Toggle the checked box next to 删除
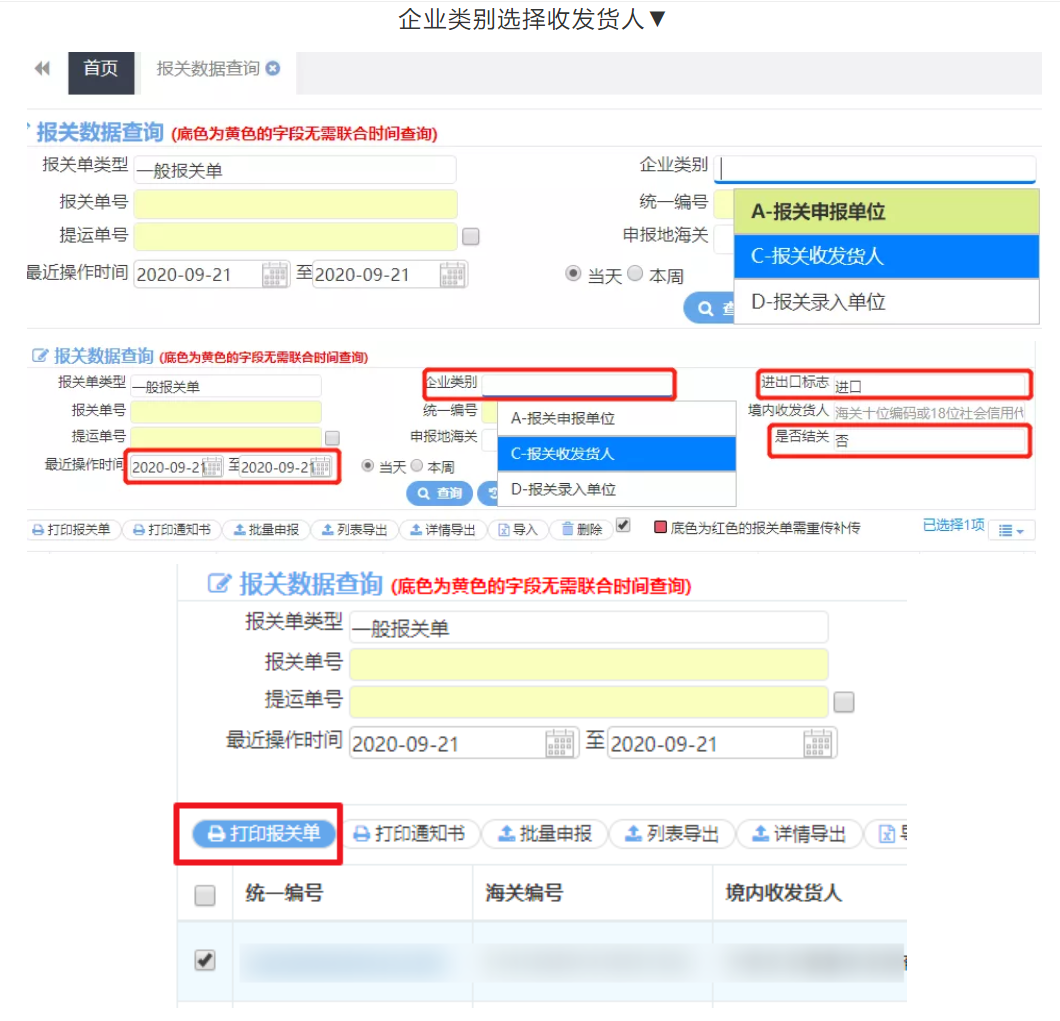This screenshot has width=1060, height=1021. pyautogui.click(x=623, y=525)
